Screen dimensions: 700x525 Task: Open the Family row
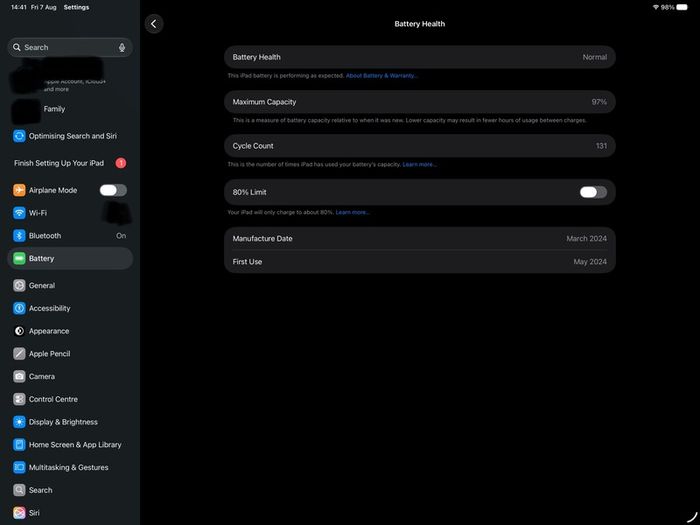tap(70, 109)
